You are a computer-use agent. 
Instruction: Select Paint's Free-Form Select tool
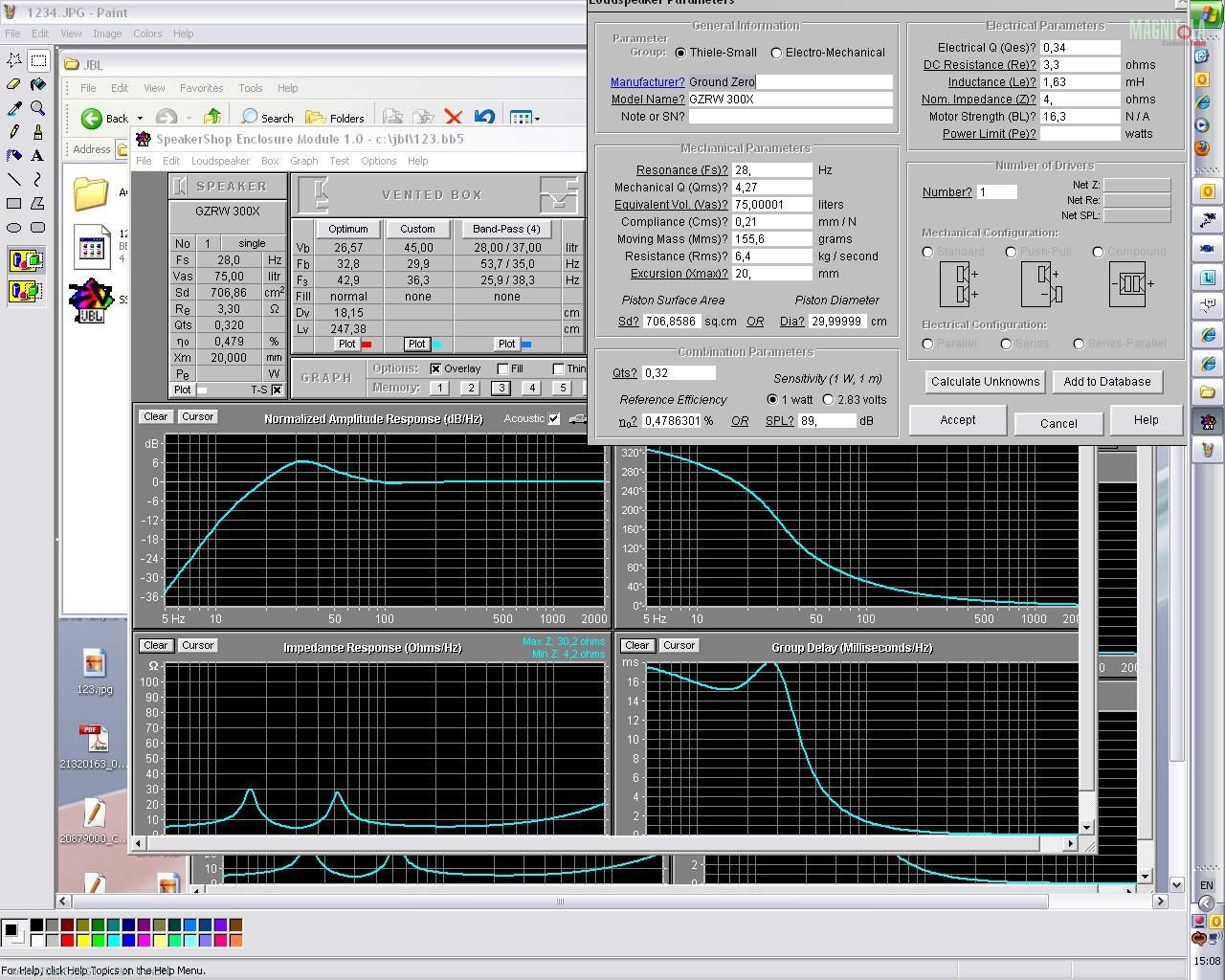[x=14, y=60]
